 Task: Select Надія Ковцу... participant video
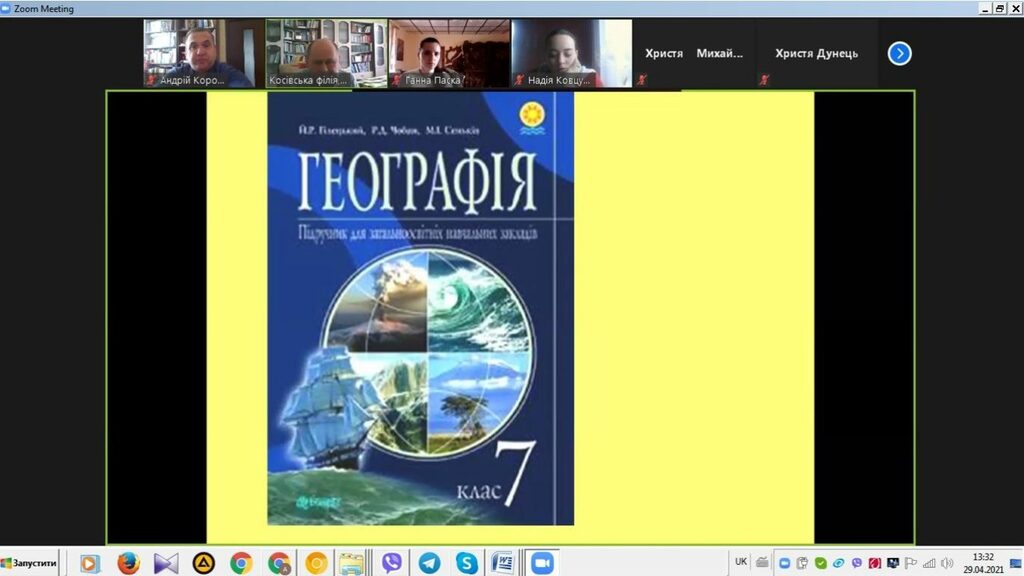(571, 52)
